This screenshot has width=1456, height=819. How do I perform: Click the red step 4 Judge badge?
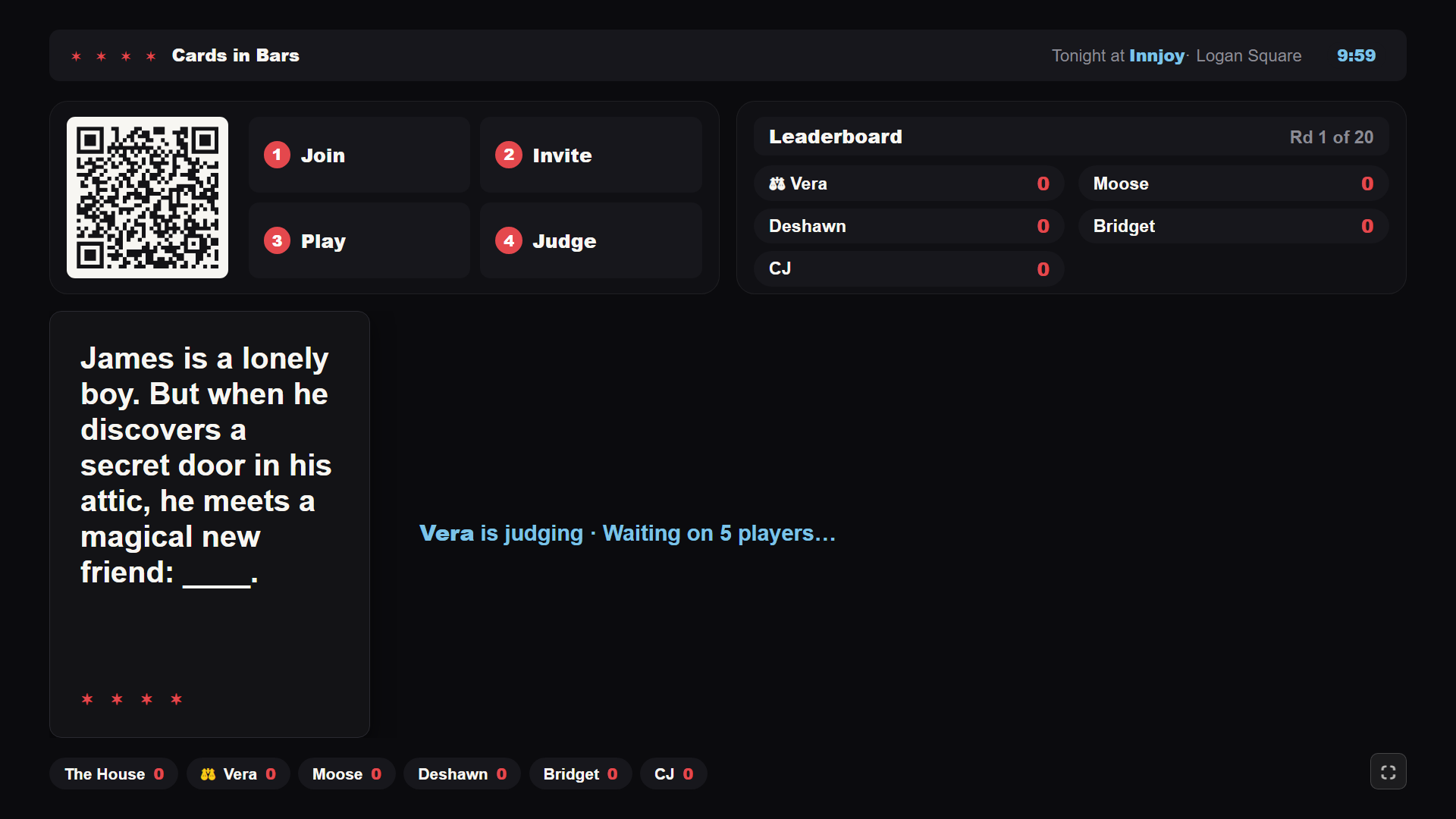tap(509, 240)
